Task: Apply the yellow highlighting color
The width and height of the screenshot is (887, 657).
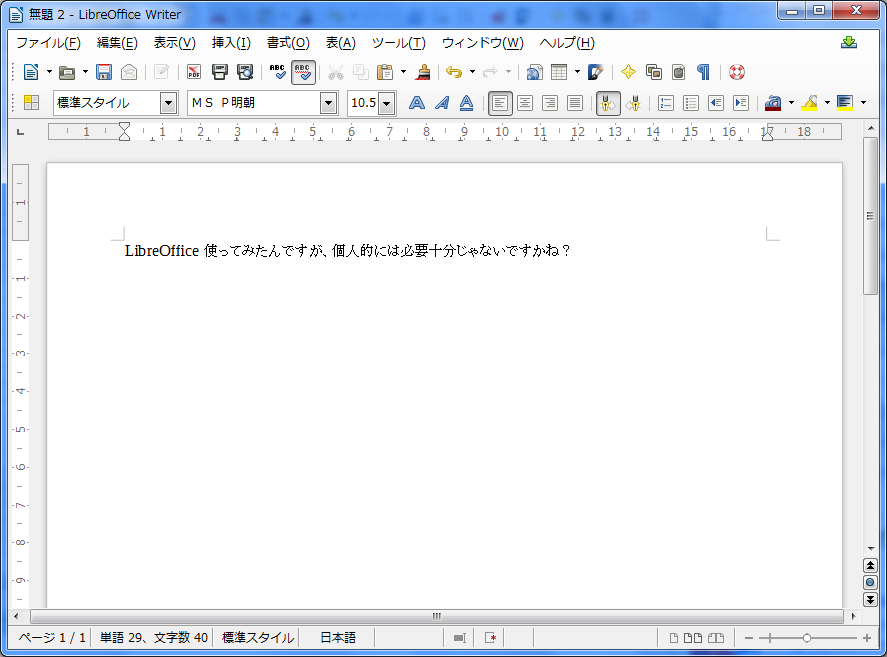Action: point(810,102)
